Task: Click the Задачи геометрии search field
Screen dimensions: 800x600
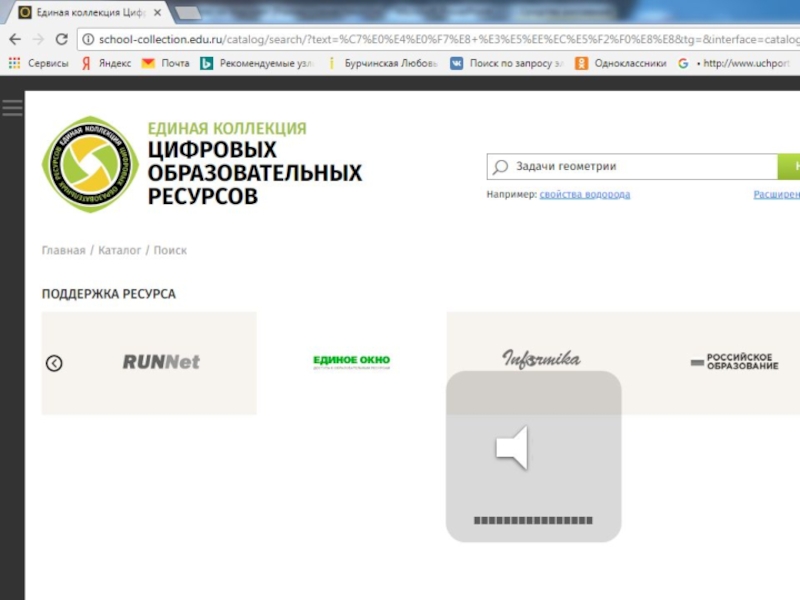Action: (633, 166)
